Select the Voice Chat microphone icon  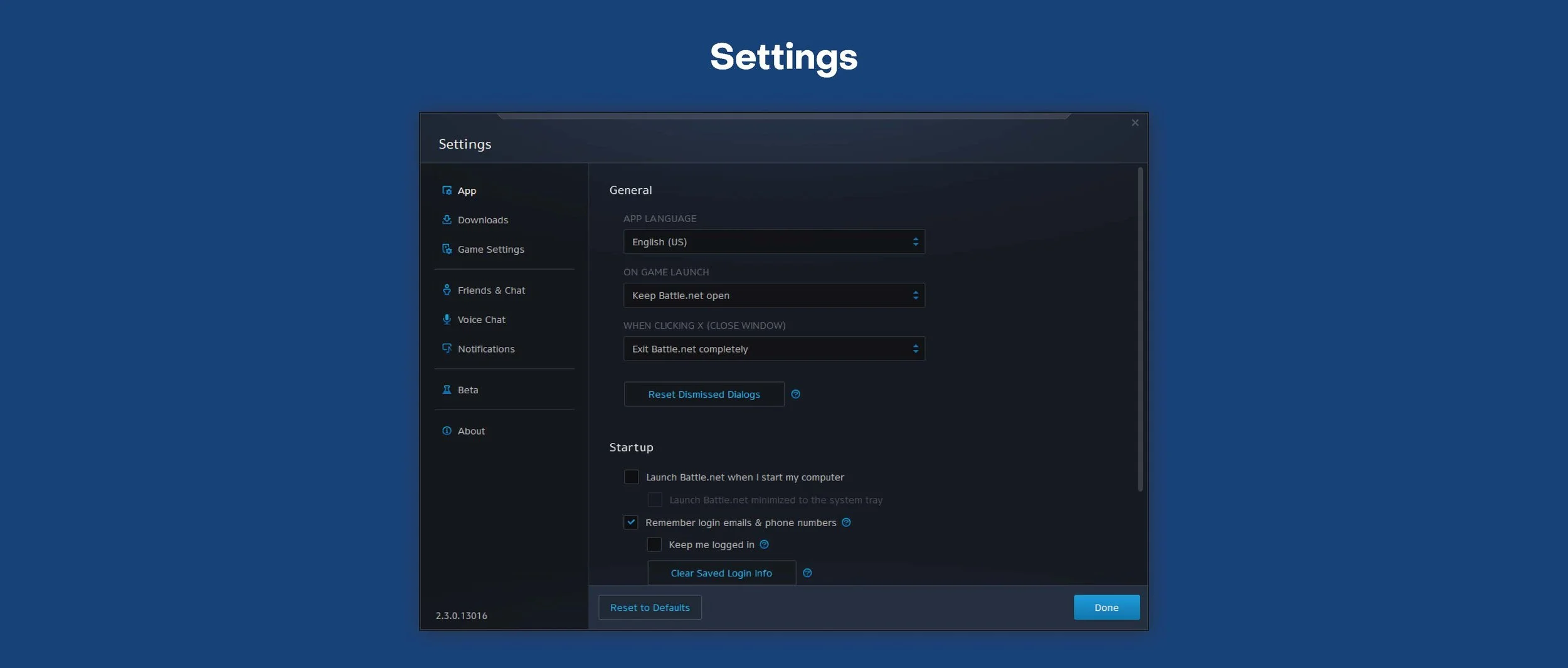(447, 319)
